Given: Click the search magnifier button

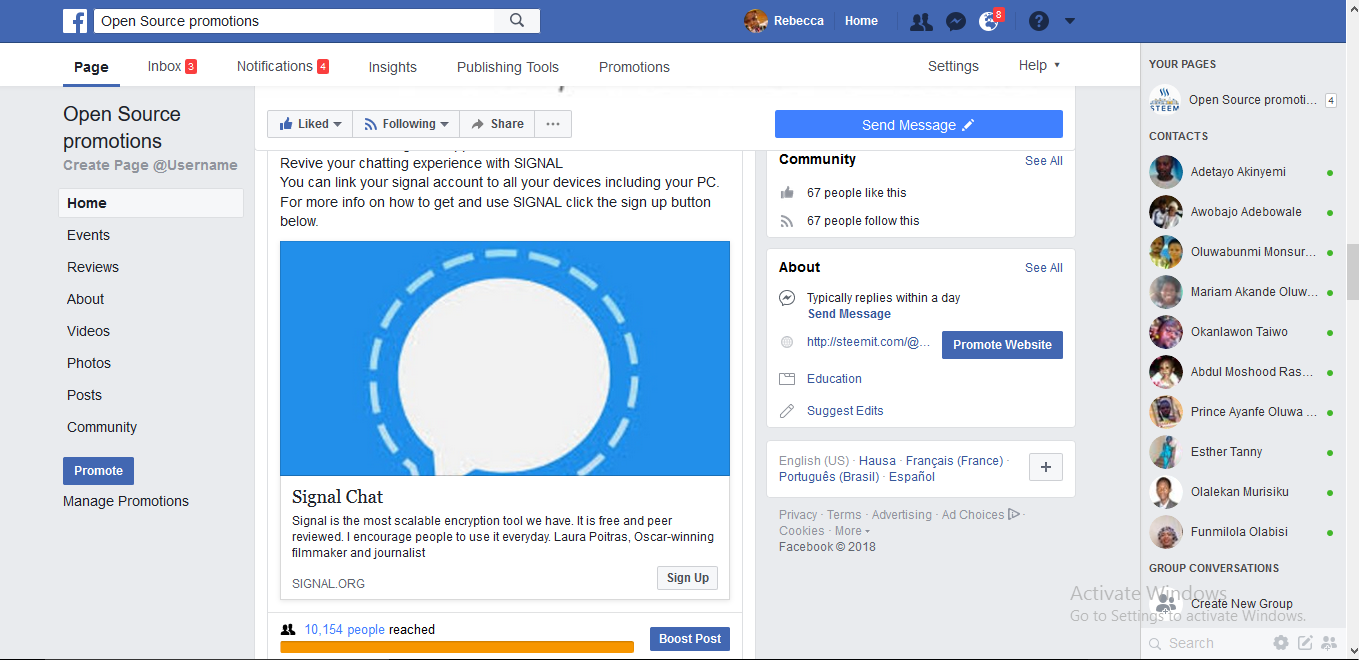Looking at the screenshot, I should pyautogui.click(x=517, y=21).
